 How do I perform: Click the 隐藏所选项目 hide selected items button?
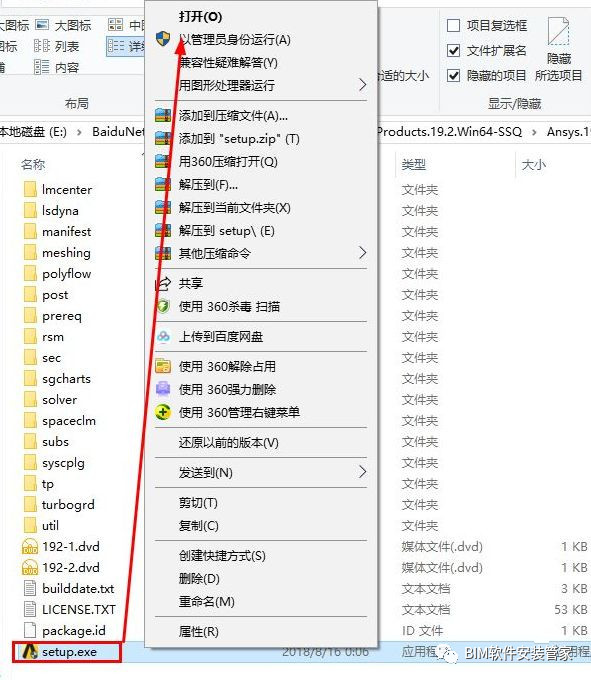(x=558, y=49)
